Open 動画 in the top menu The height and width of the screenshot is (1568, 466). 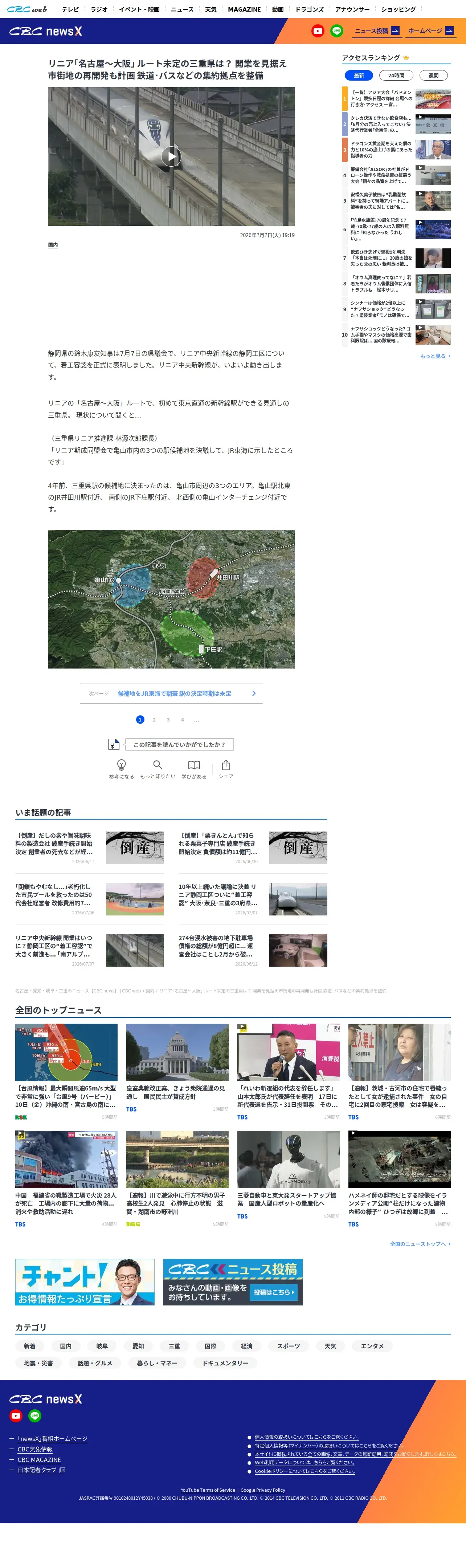click(x=278, y=9)
